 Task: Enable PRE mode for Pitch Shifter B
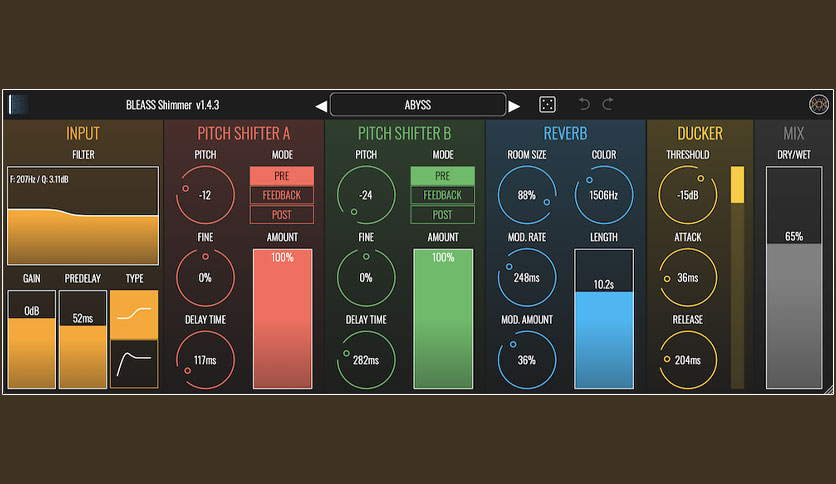pyautogui.click(x=443, y=176)
